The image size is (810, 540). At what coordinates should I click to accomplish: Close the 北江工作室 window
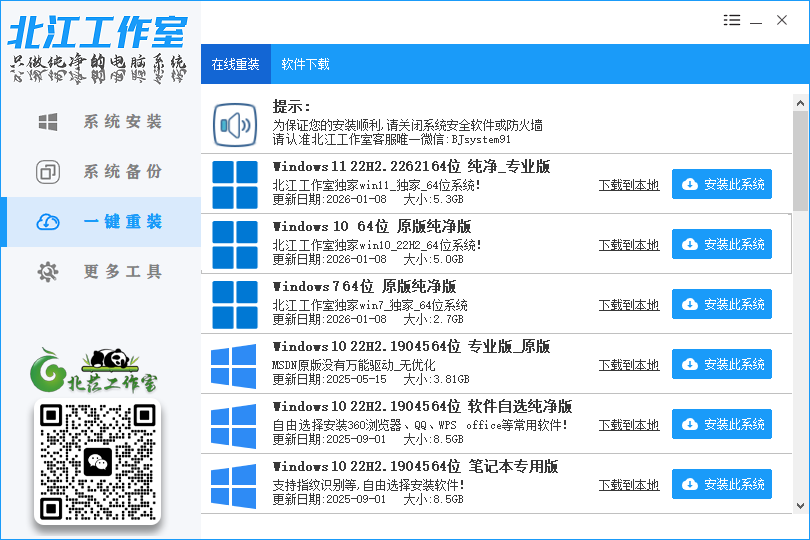(x=782, y=20)
